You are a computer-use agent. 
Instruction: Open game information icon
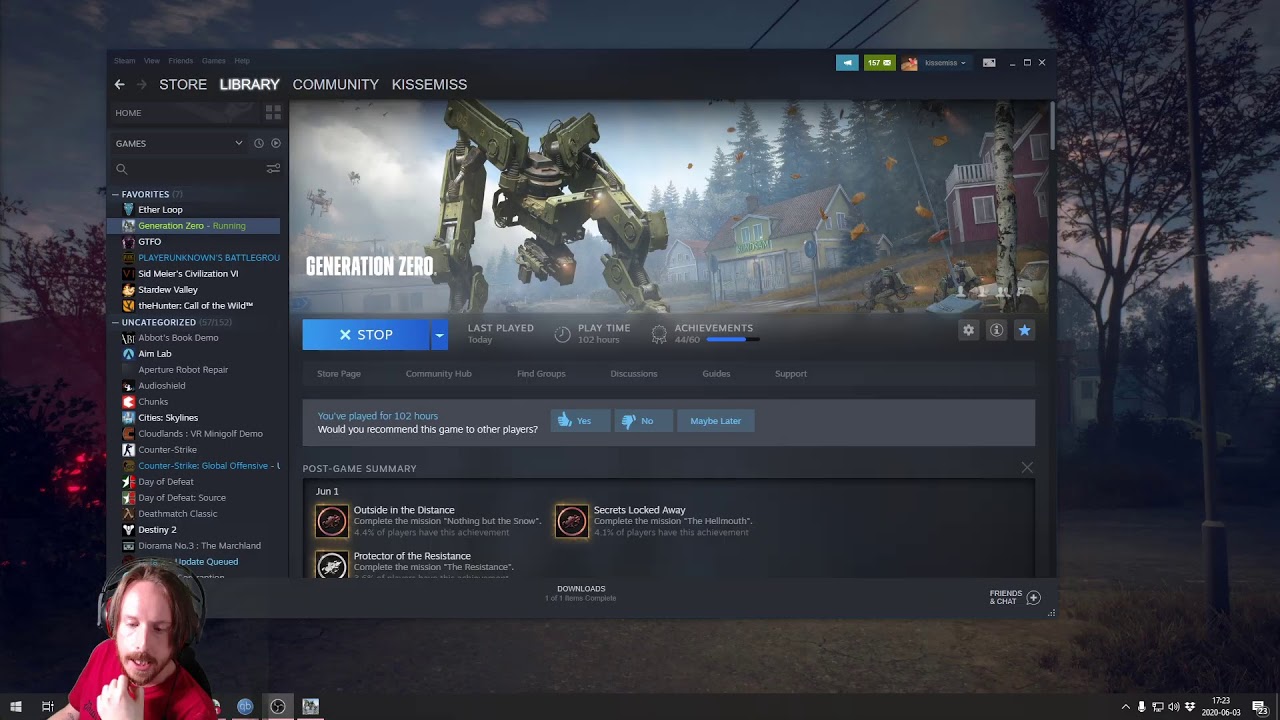click(x=996, y=330)
